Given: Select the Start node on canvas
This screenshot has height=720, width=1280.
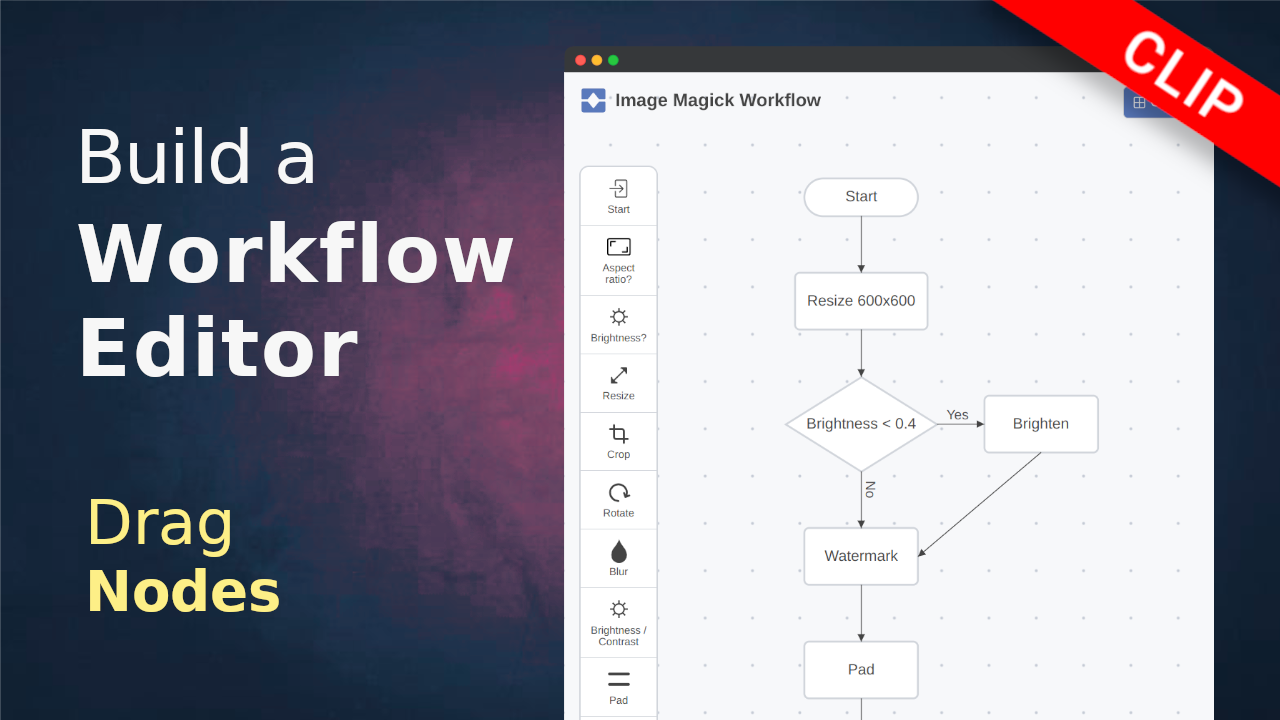Looking at the screenshot, I should click(x=860, y=197).
